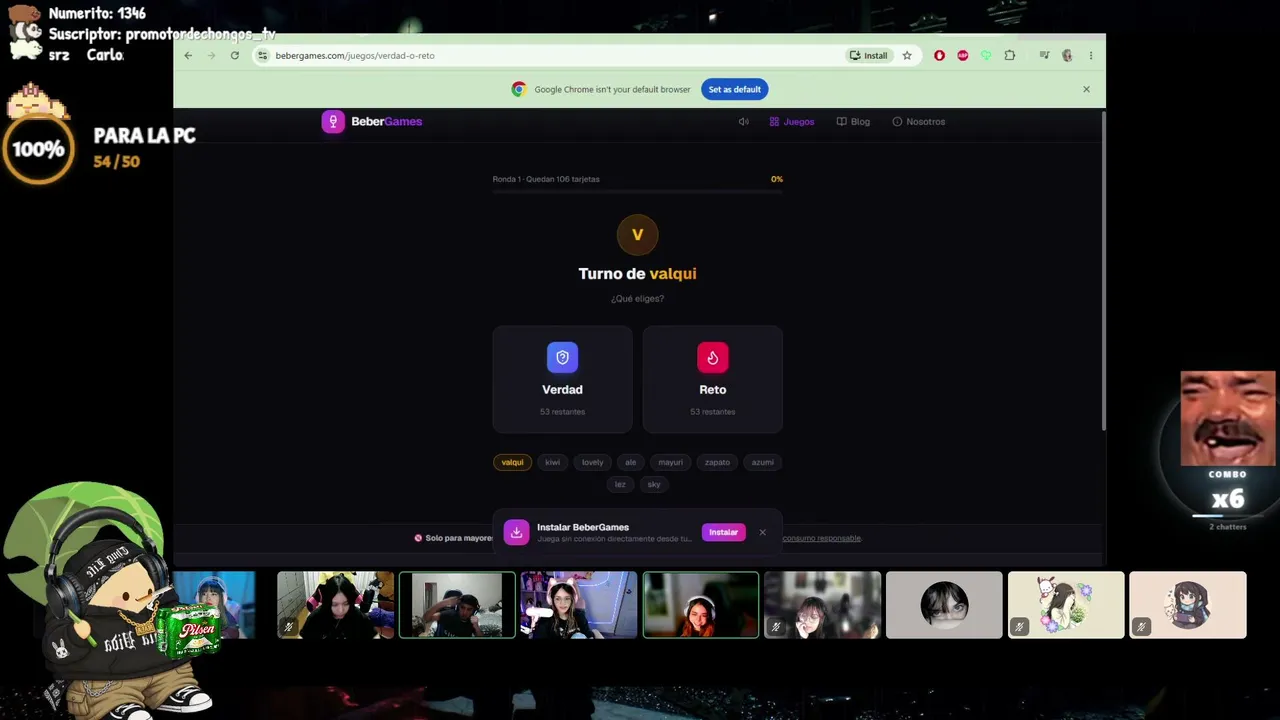Image resolution: width=1280 pixels, height=720 pixels.
Task: Open the ABP ad blocker extension
Action: pyautogui.click(x=962, y=56)
